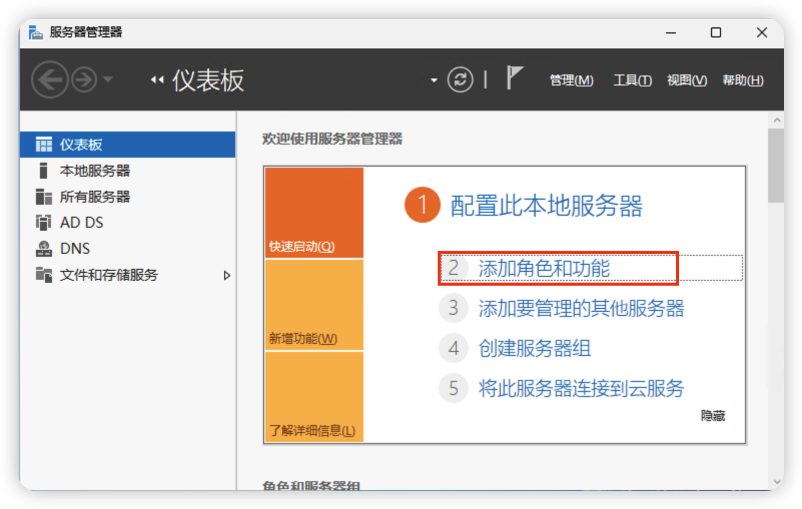Click the refresh icon in header
Image resolution: width=802 pixels, height=509 pixels.
pos(460,80)
